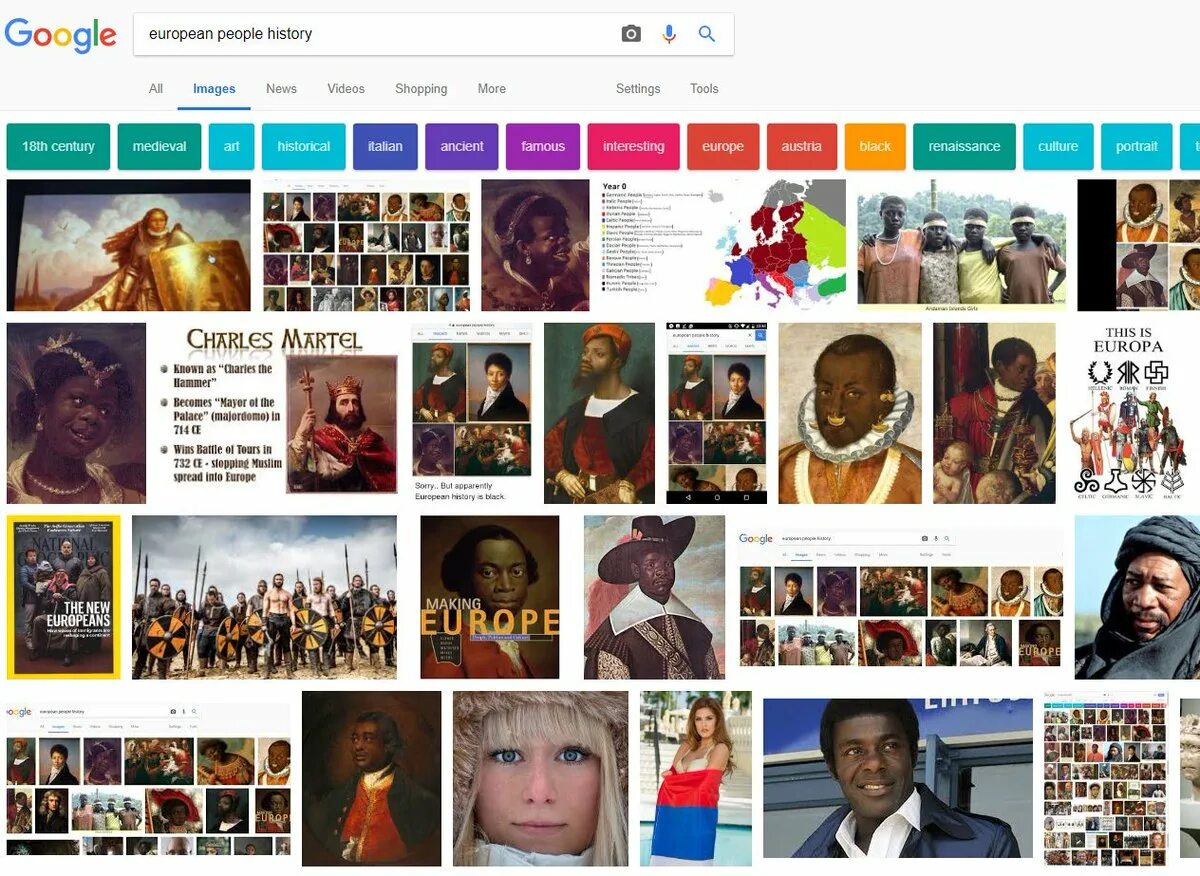The width and height of the screenshot is (1200, 876).
Task: Open the 'apparently European history is black' image
Action: tap(472, 413)
